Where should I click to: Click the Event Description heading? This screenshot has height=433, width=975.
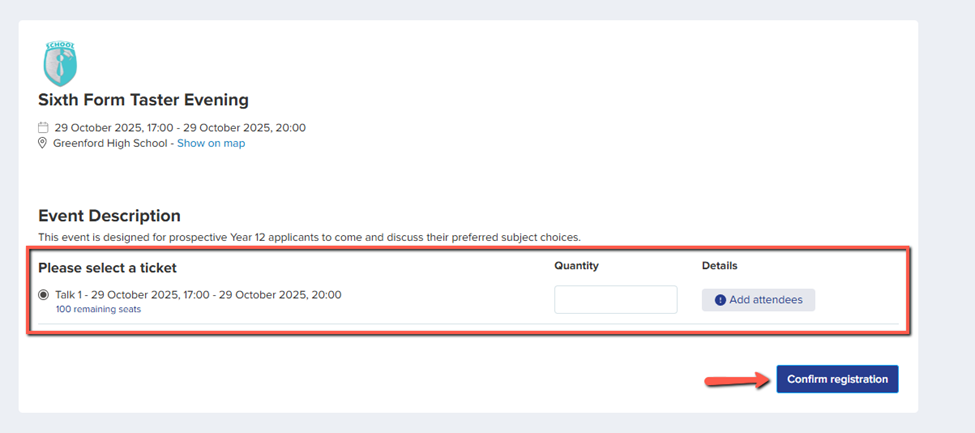[109, 216]
